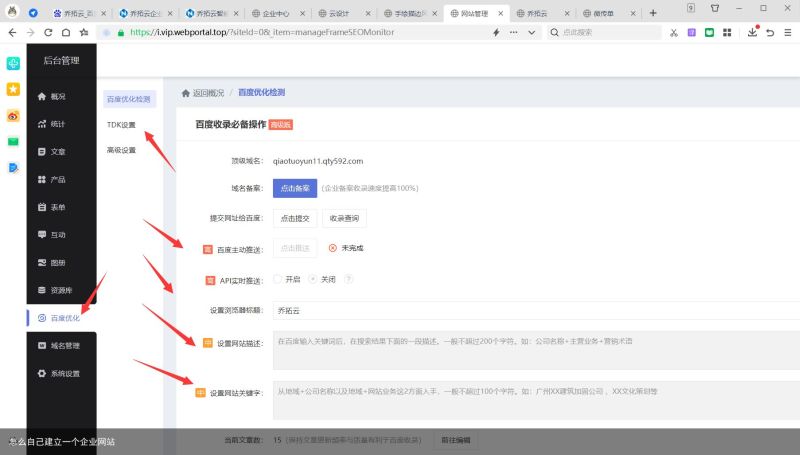
Task: Switch to the 乔拓云_百 tab with Baidu paw
Action: (79, 13)
